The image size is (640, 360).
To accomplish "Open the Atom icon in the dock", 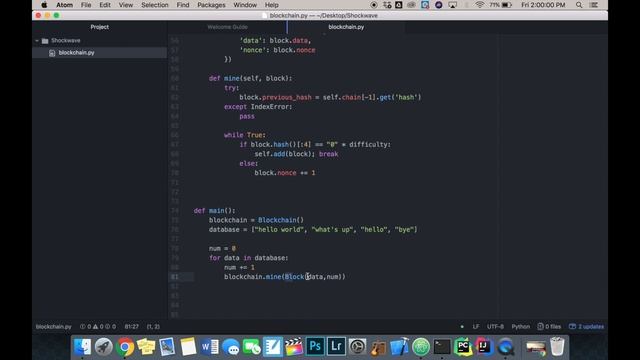I will pyautogui.click(x=421, y=347).
